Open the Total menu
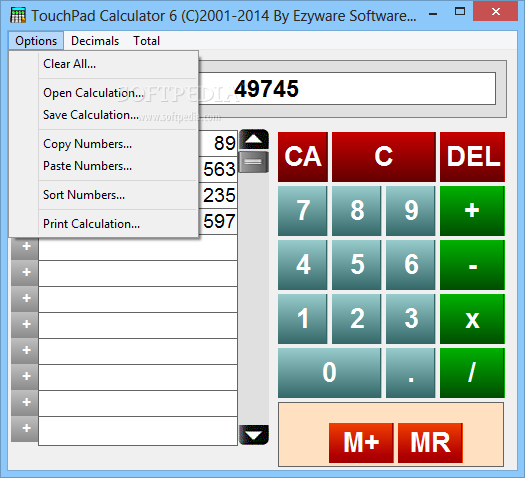This screenshot has height=478, width=525. pos(146,41)
